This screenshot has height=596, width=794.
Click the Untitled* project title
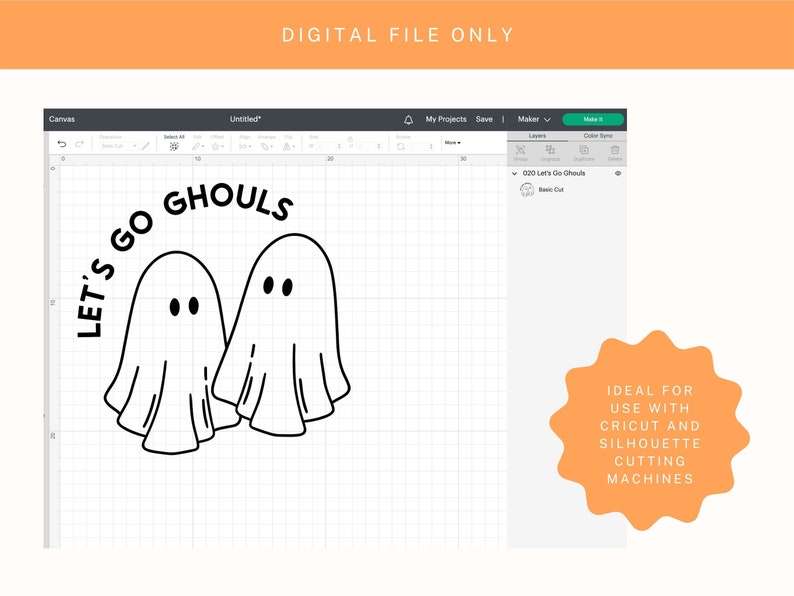click(246, 120)
